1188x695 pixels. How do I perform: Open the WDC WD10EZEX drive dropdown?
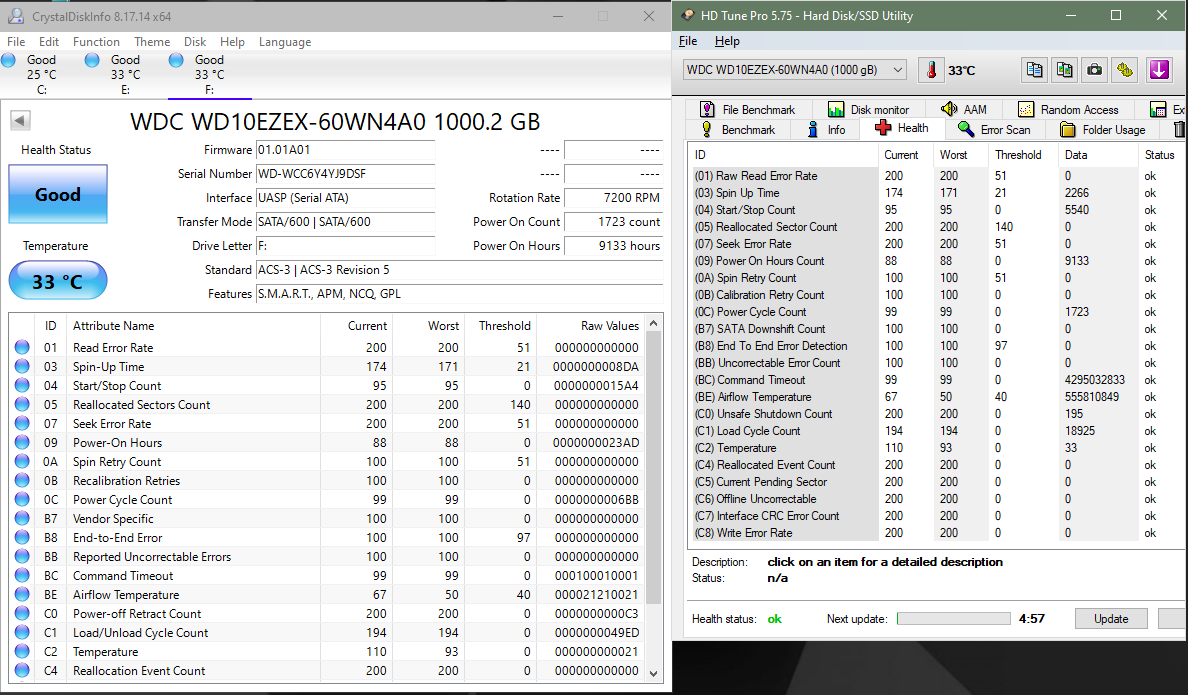click(794, 70)
